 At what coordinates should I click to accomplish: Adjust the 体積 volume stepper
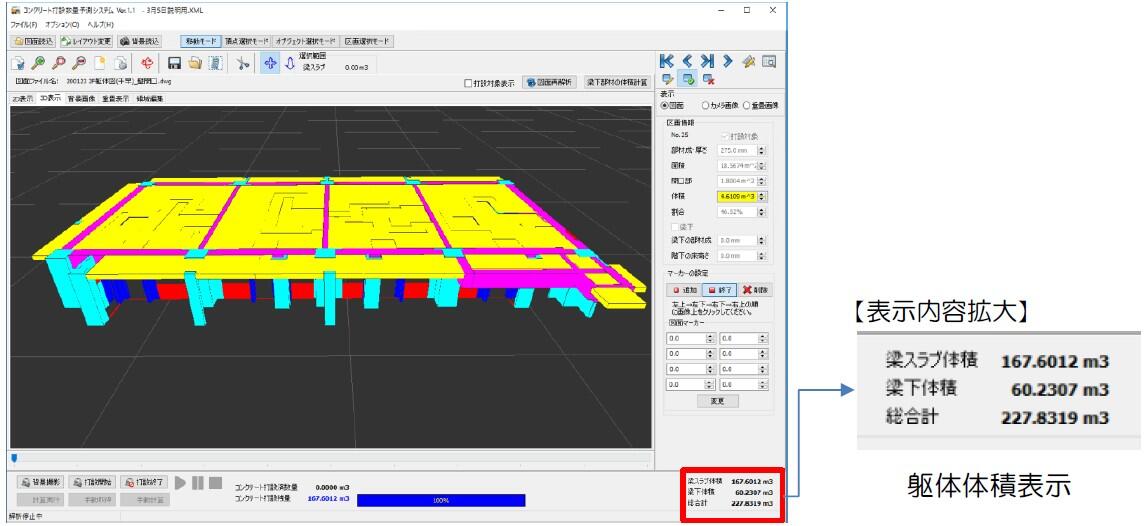[x=761, y=197]
